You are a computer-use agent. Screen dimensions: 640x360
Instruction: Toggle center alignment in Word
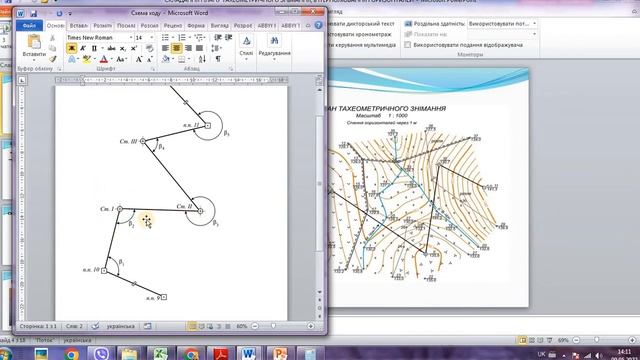[x=176, y=49]
